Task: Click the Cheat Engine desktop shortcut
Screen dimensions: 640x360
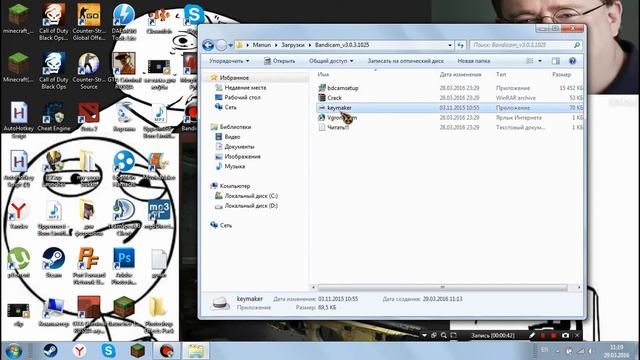Action: pyautogui.click(x=53, y=117)
